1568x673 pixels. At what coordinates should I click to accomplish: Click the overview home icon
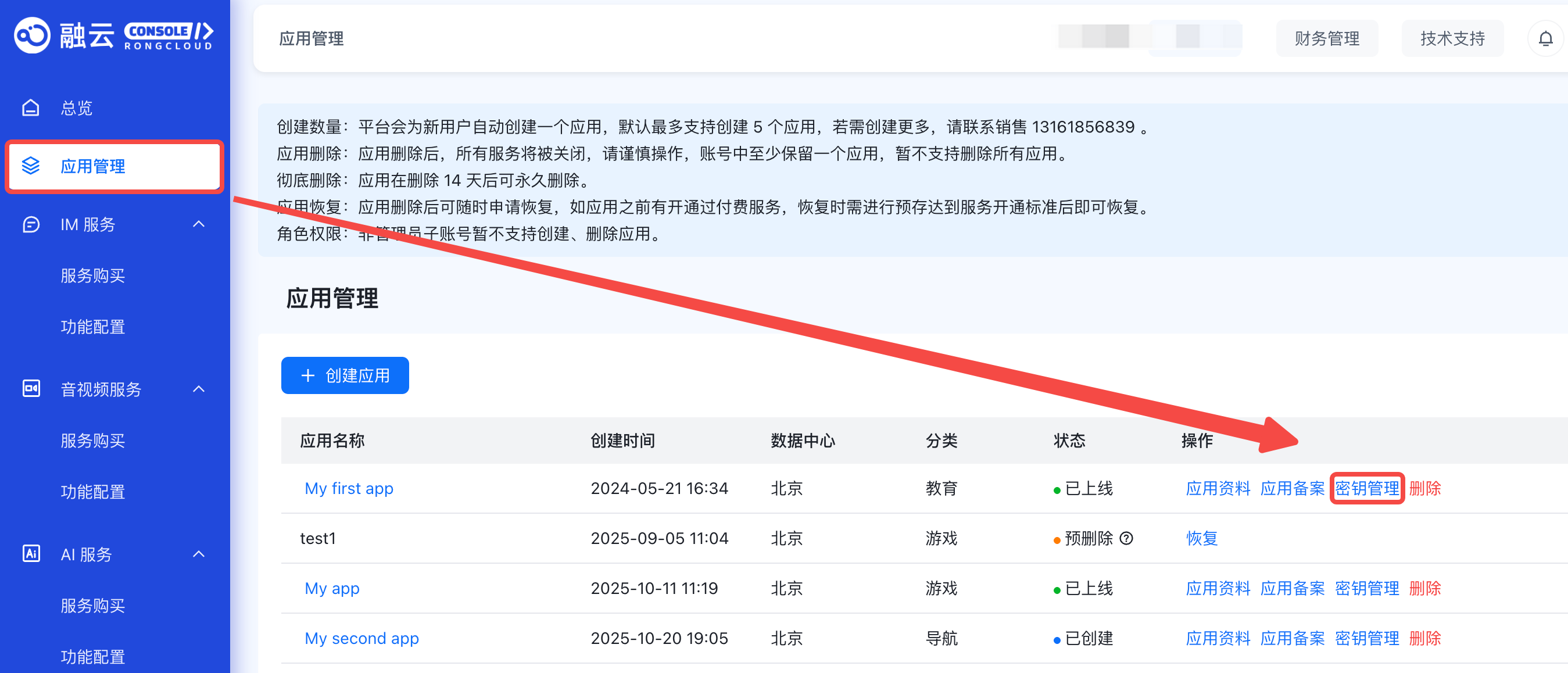30,108
